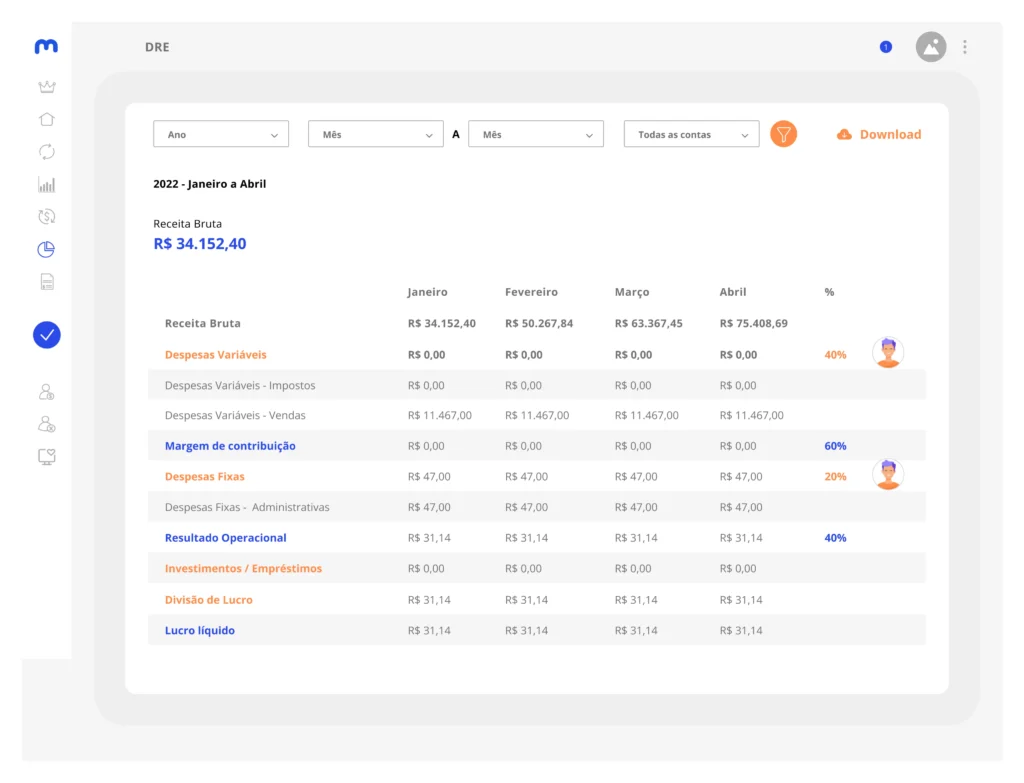Click the avatar next to Despesas Fixas

coord(888,474)
